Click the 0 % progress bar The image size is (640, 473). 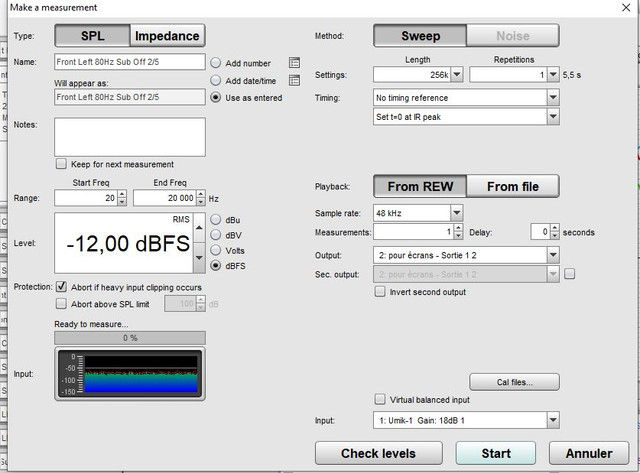pyautogui.click(x=130, y=338)
